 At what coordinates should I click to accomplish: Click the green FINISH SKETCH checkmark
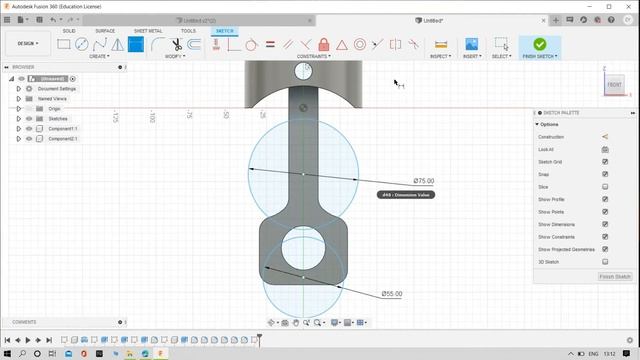click(x=540, y=44)
